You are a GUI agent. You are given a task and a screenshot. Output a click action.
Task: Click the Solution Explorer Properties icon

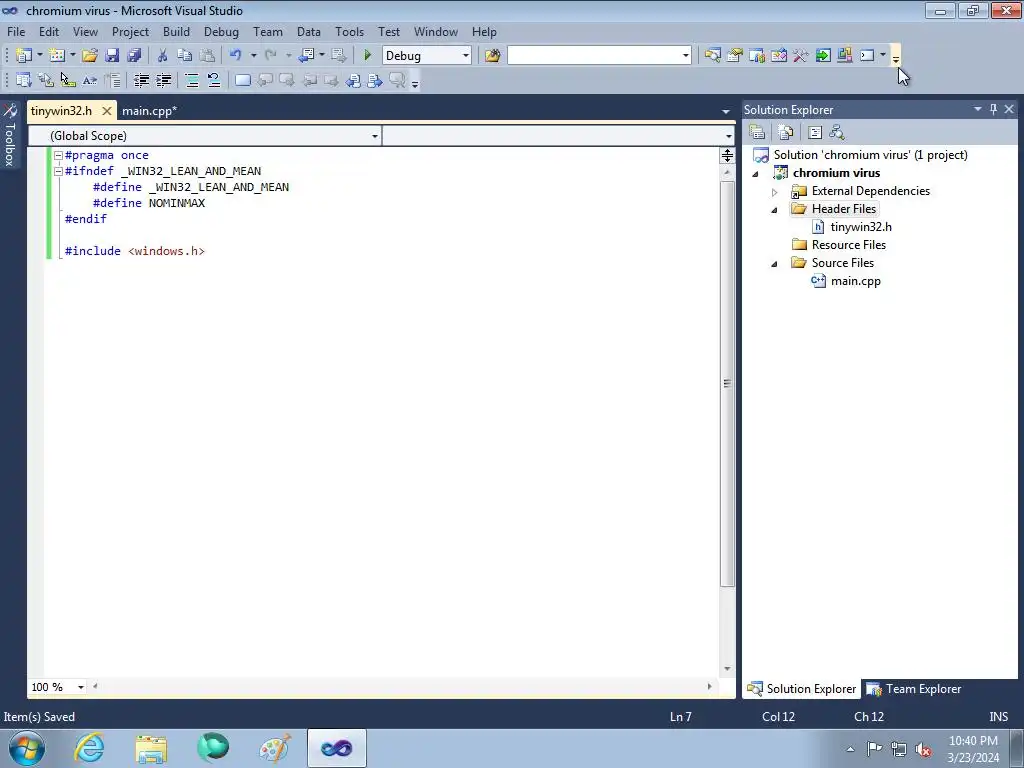pyautogui.click(x=757, y=133)
